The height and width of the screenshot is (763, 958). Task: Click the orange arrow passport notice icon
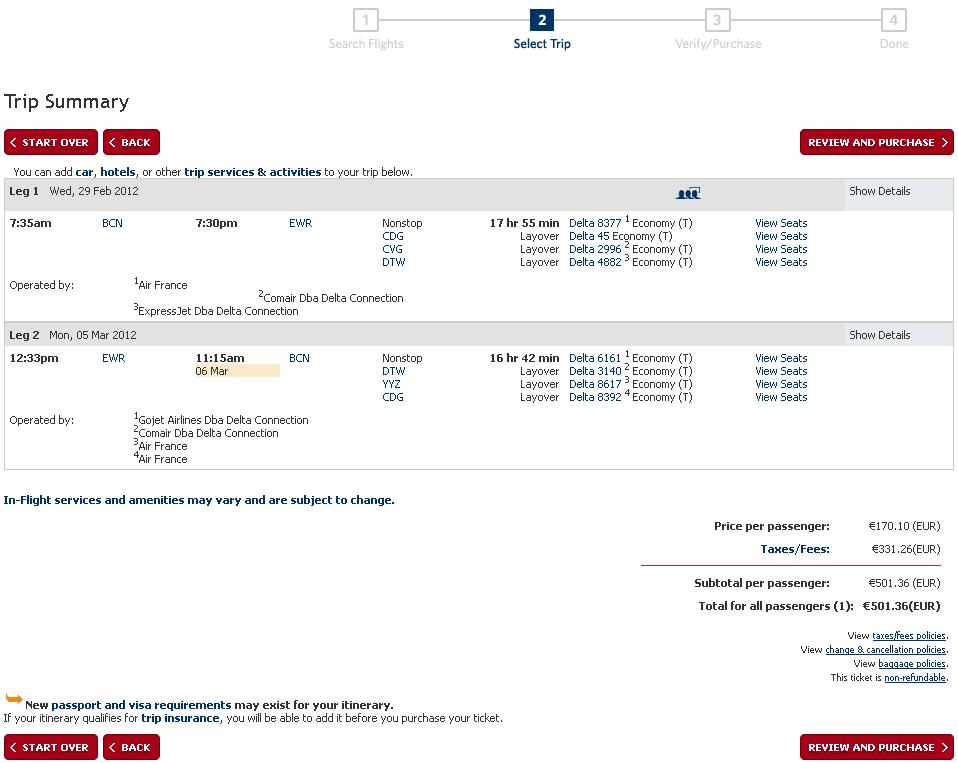14,699
